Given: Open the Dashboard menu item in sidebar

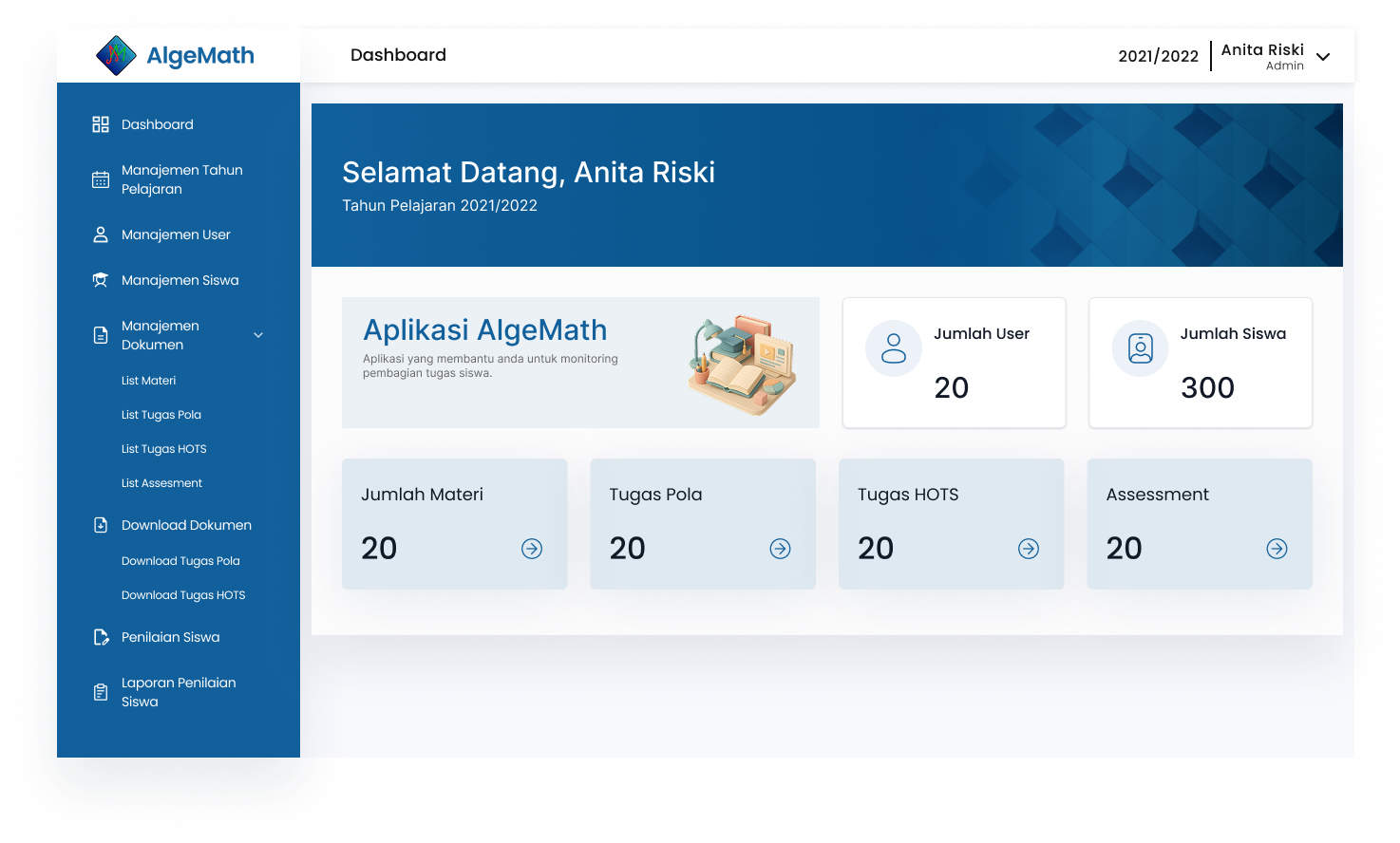Looking at the screenshot, I should pyautogui.click(x=158, y=124).
